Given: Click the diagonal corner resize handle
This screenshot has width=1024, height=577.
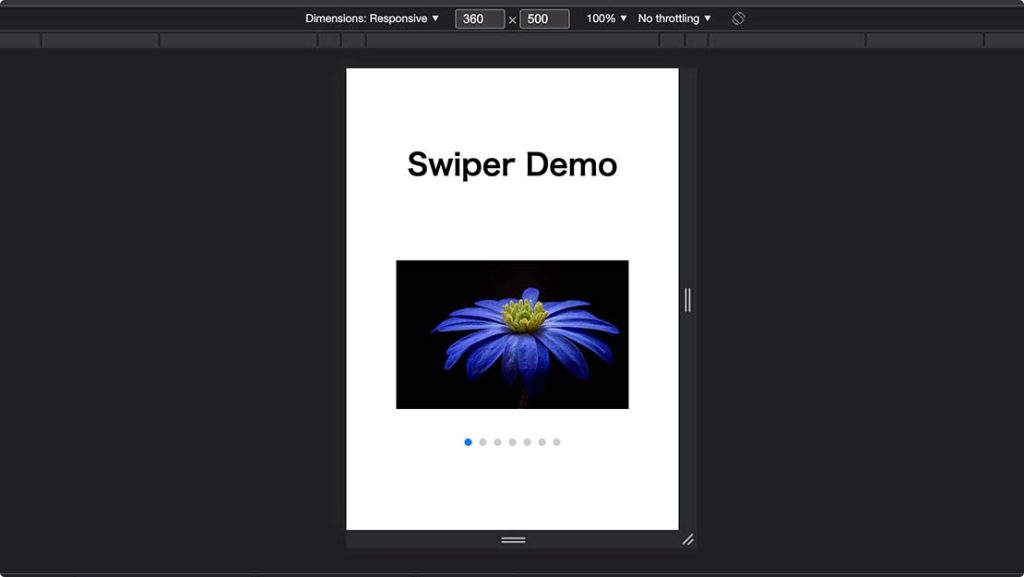Looking at the screenshot, I should (689, 540).
